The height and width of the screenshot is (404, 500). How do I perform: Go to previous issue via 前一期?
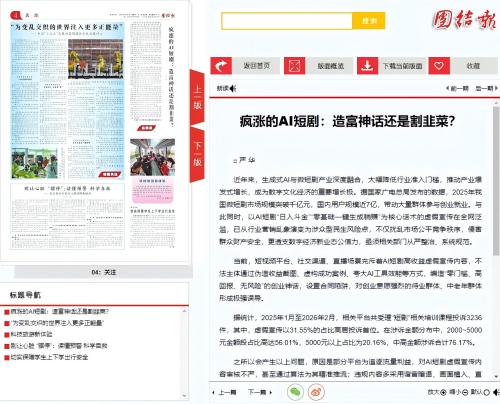tap(457, 88)
